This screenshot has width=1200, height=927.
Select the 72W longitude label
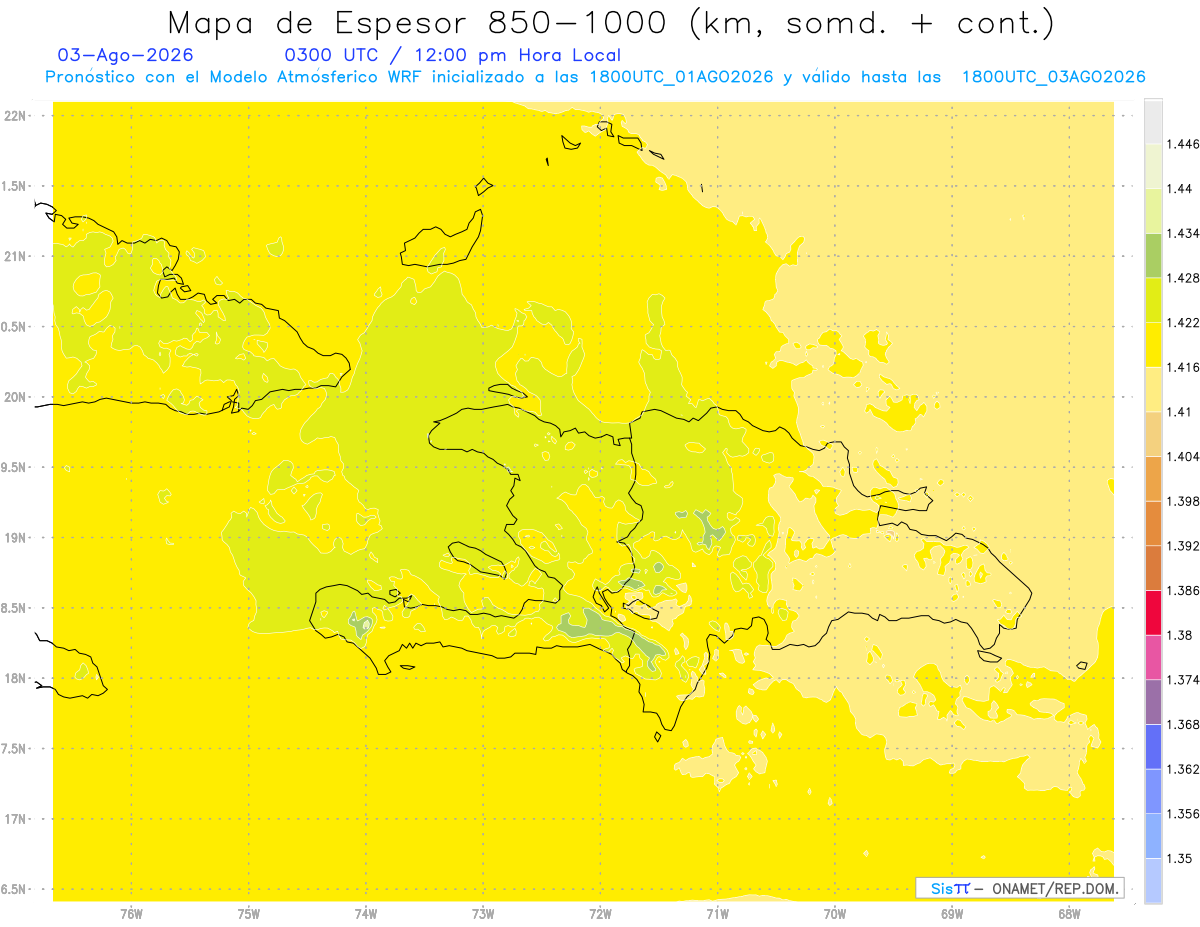[x=600, y=914]
